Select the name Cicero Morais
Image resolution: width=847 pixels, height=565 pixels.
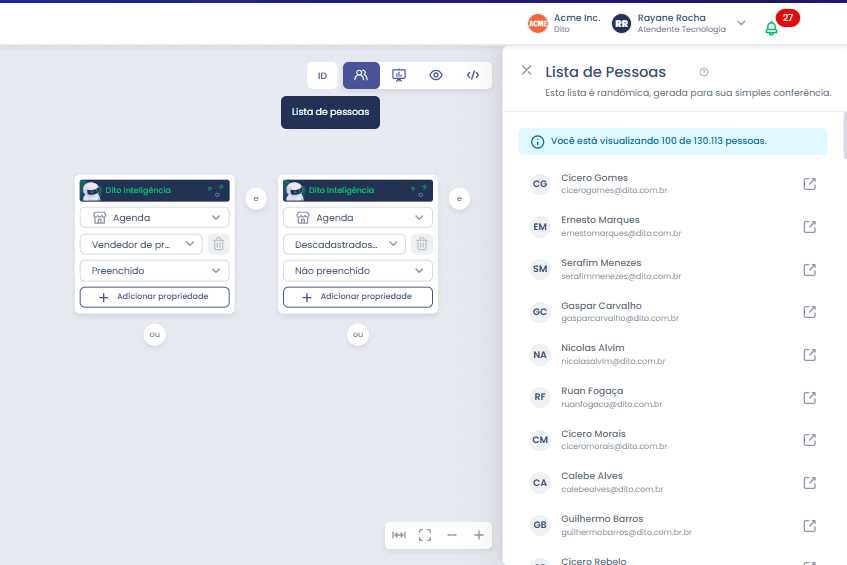pos(593,434)
